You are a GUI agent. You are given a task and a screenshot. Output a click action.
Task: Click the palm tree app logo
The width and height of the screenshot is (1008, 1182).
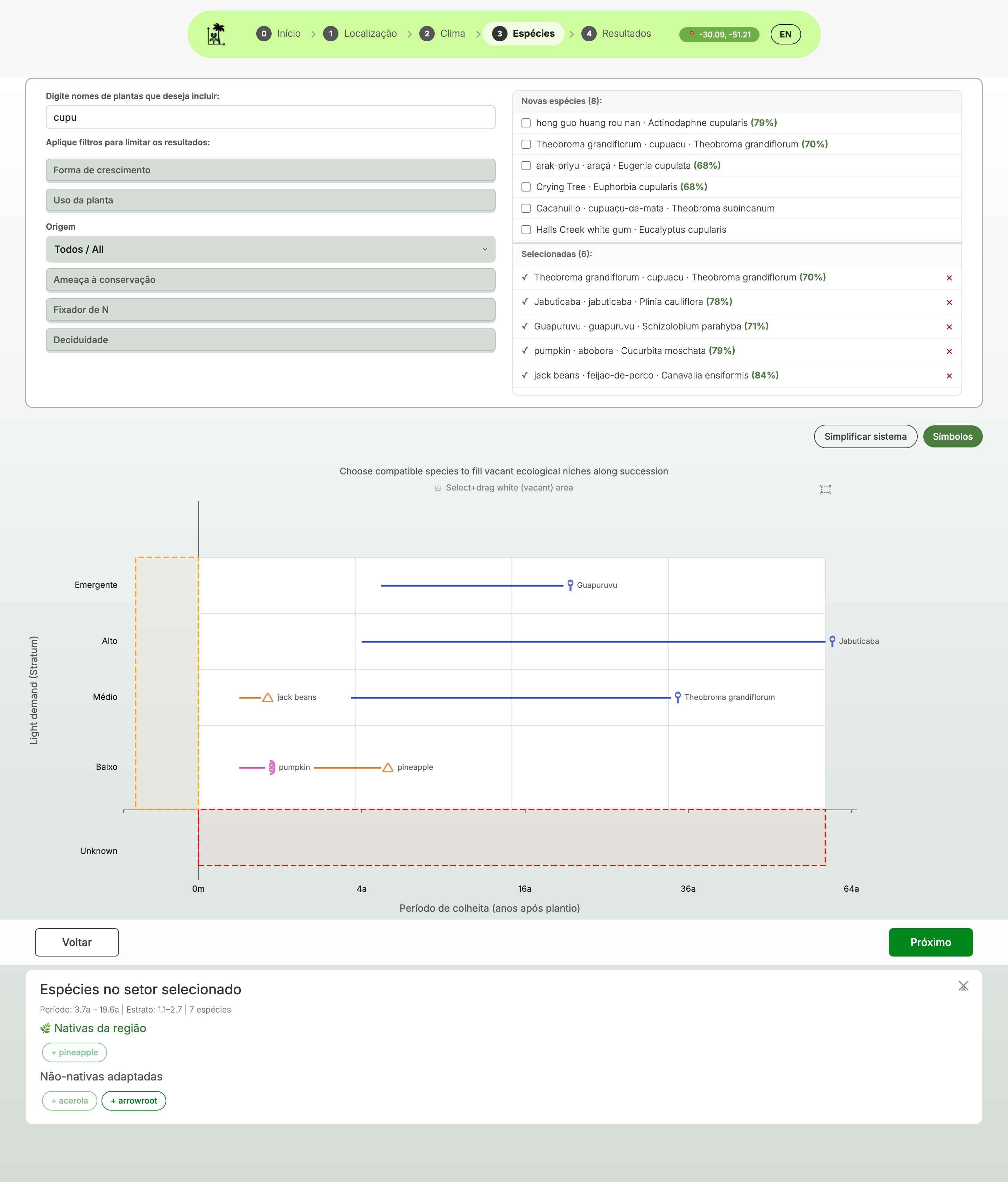pyautogui.click(x=216, y=34)
